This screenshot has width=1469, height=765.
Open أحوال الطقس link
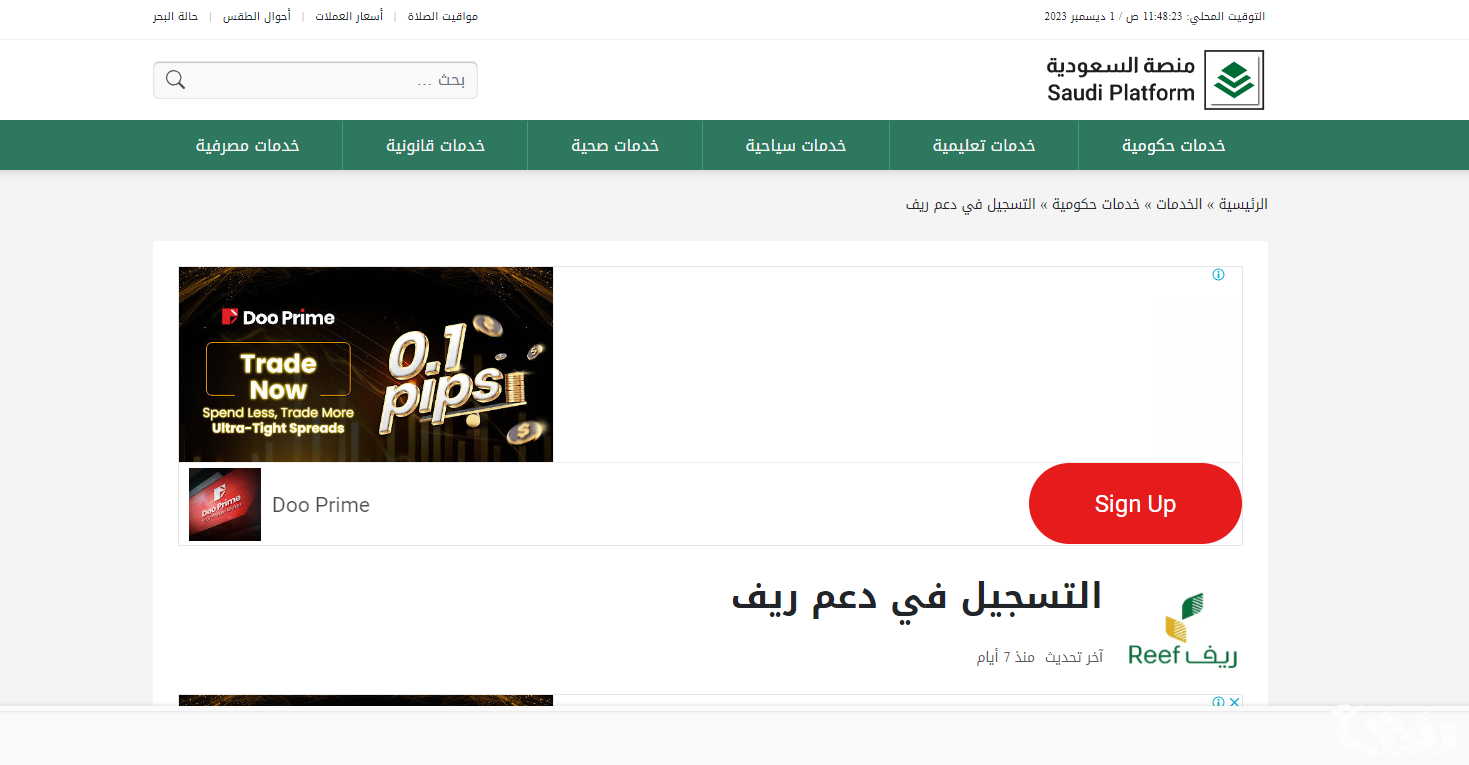[x=257, y=17]
